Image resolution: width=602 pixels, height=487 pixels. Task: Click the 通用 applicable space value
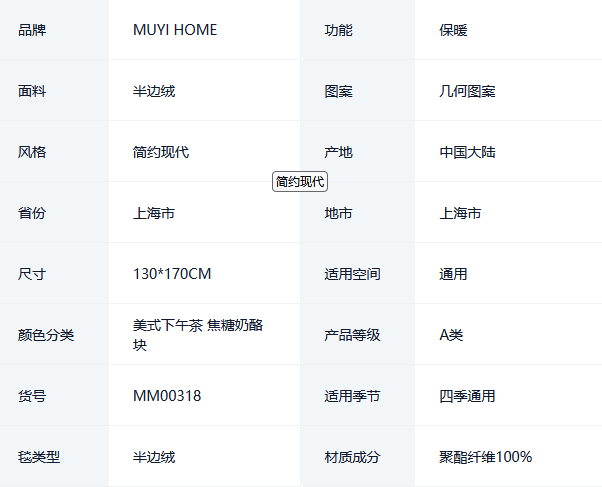[453, 274]
